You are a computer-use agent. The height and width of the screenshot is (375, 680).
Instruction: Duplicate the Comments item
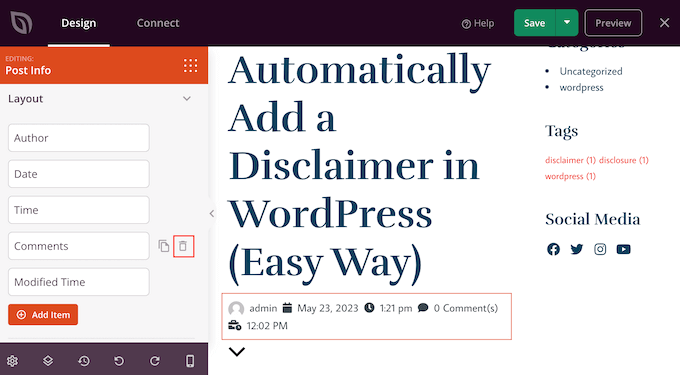click(x=163, y=246)
